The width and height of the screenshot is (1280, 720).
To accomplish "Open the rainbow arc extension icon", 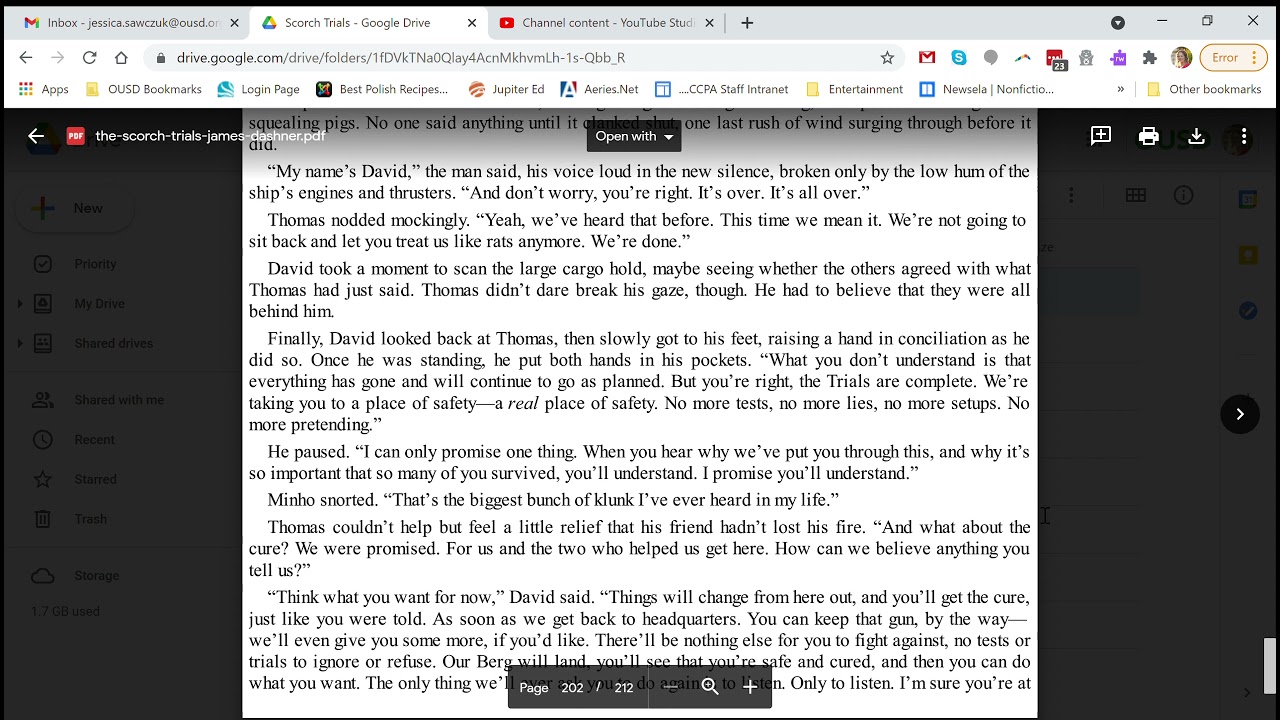I will click(1023, 58).
